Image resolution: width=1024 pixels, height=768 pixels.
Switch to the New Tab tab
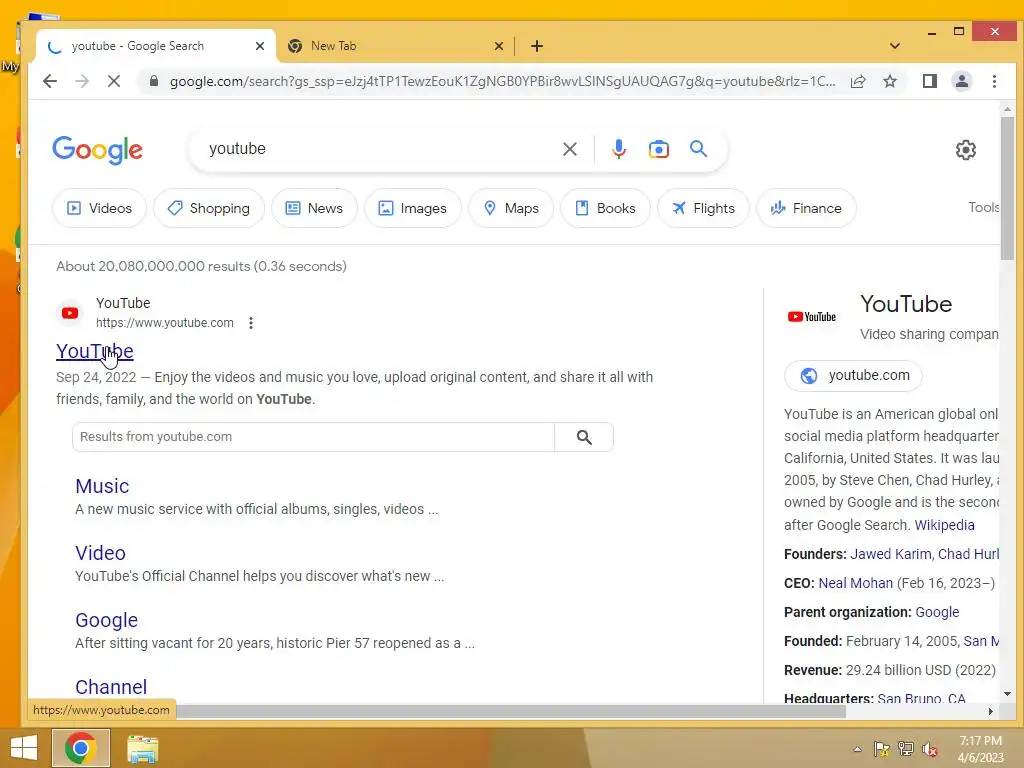(x=395, y=46)
